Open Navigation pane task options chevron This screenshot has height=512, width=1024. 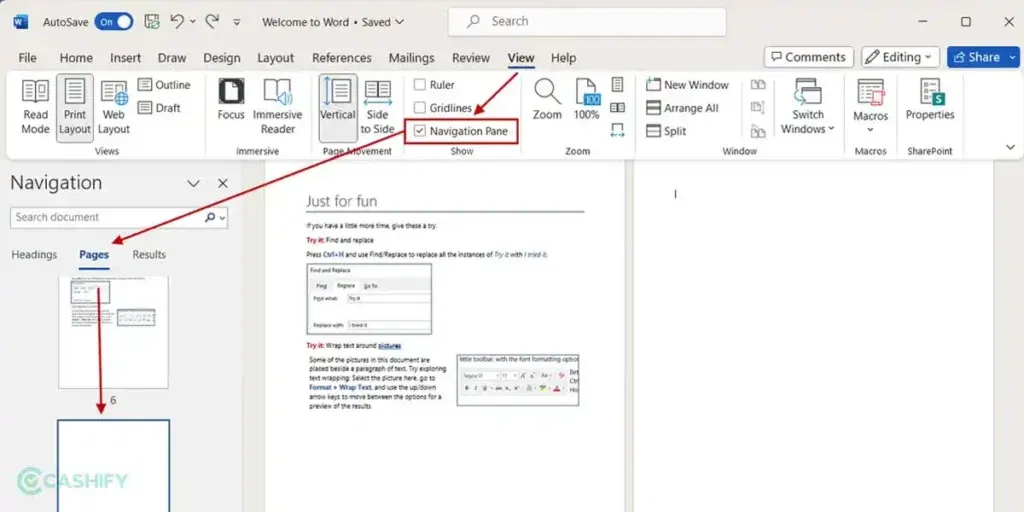coord(193,184)
